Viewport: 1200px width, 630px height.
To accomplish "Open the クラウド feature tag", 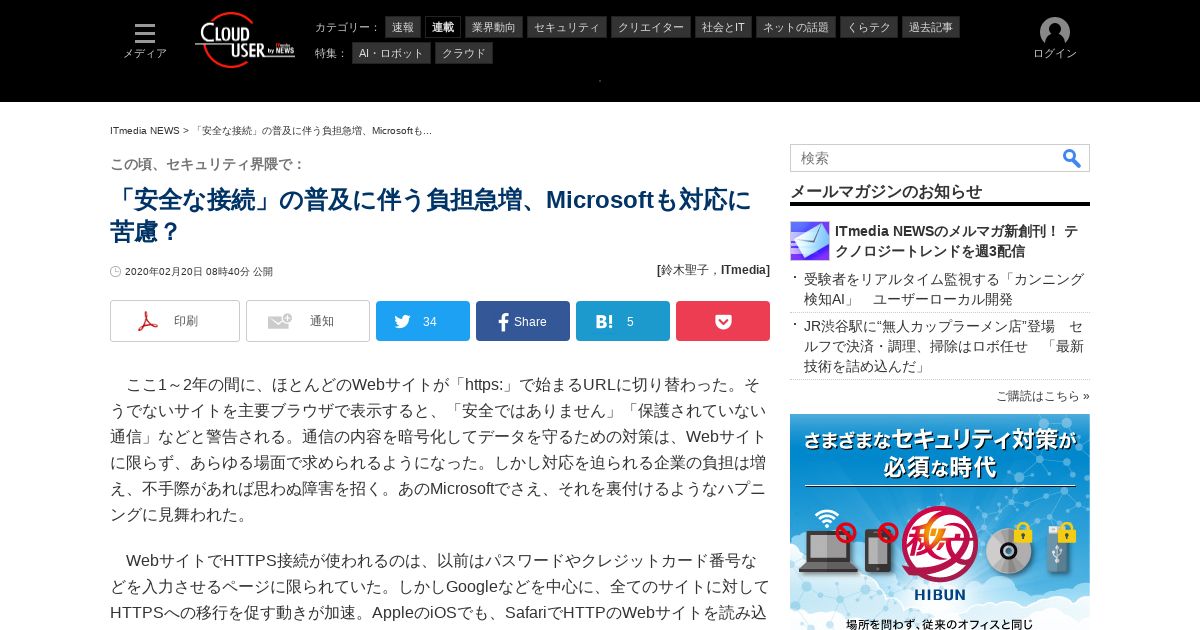I will pos(464,53).
